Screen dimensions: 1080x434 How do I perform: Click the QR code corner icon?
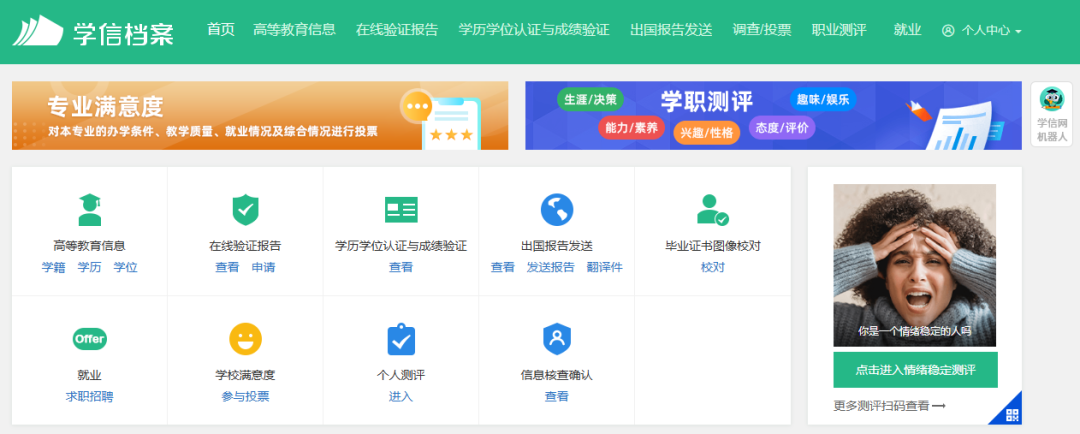coord(1011,414)
